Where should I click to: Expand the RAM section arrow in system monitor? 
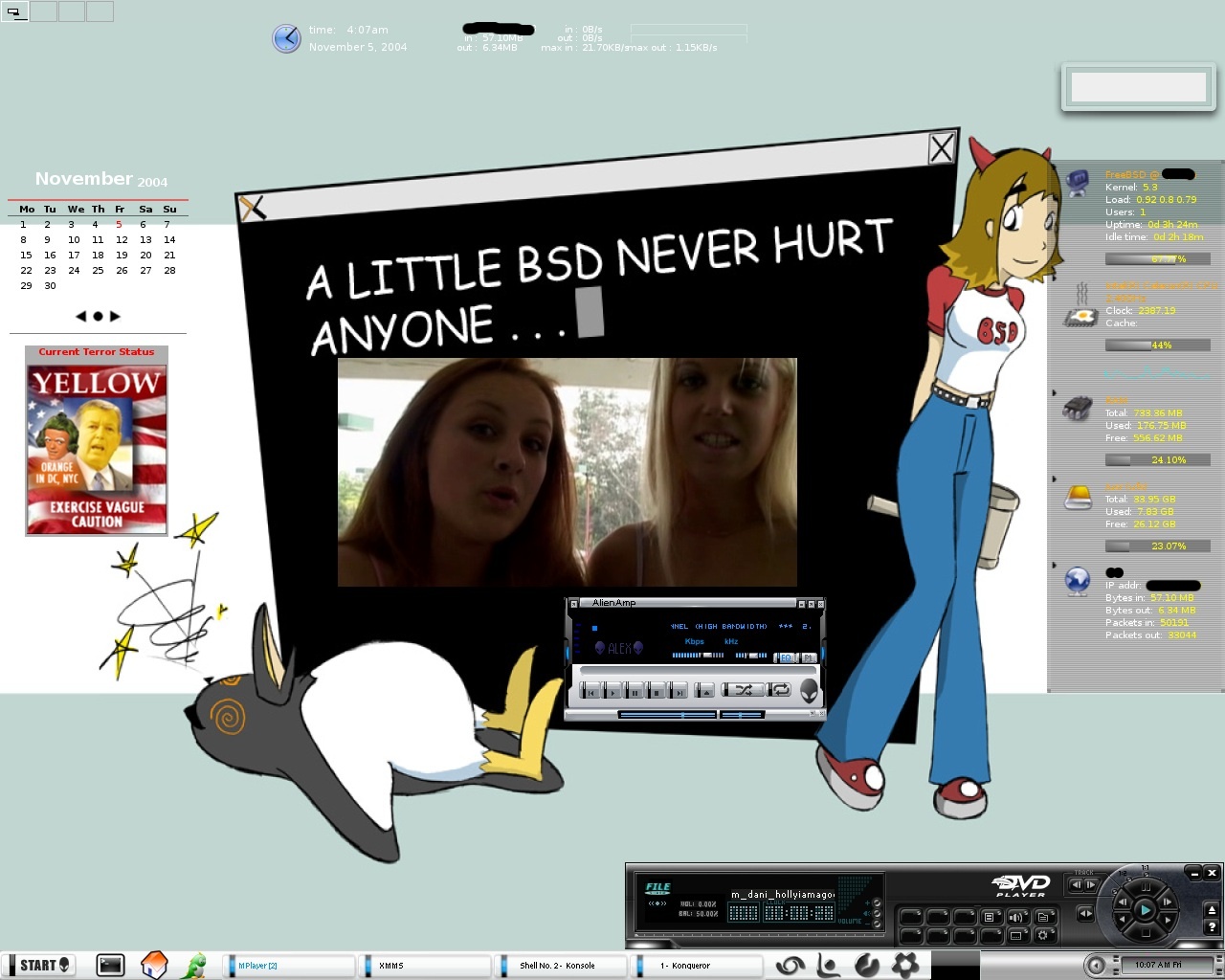pos(1054,392)
